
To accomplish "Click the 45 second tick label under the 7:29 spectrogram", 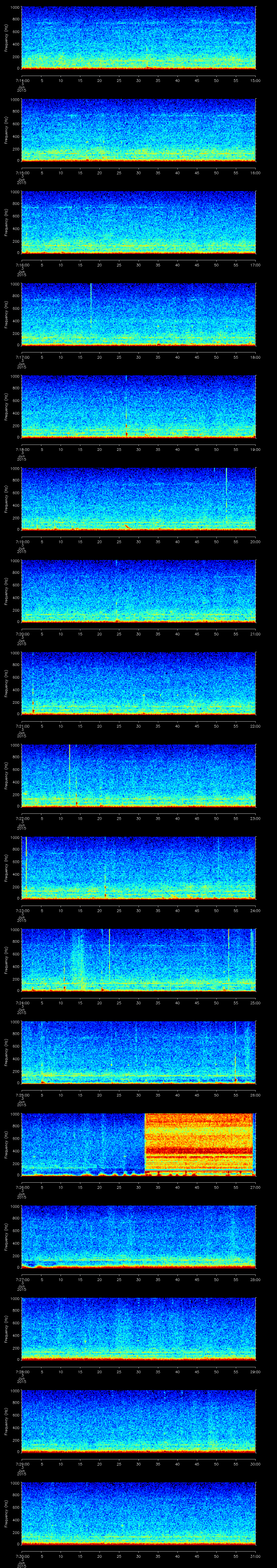I will point(197,1464).
